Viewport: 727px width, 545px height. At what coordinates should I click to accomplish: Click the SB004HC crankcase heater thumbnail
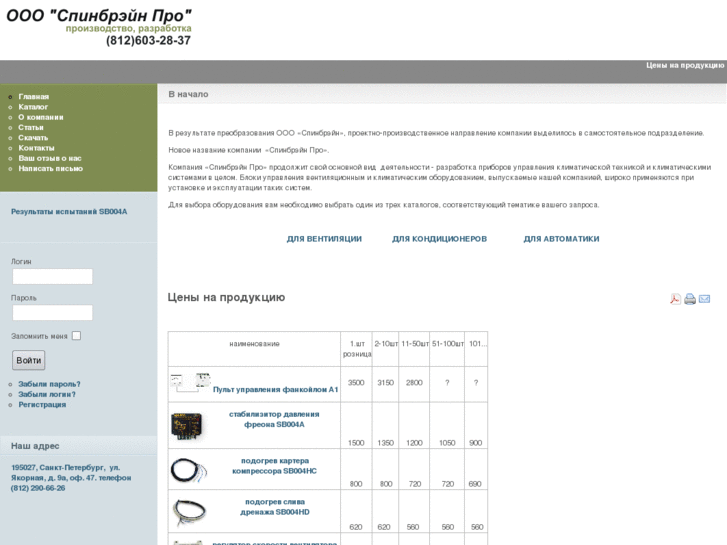(x=188, y=470)
